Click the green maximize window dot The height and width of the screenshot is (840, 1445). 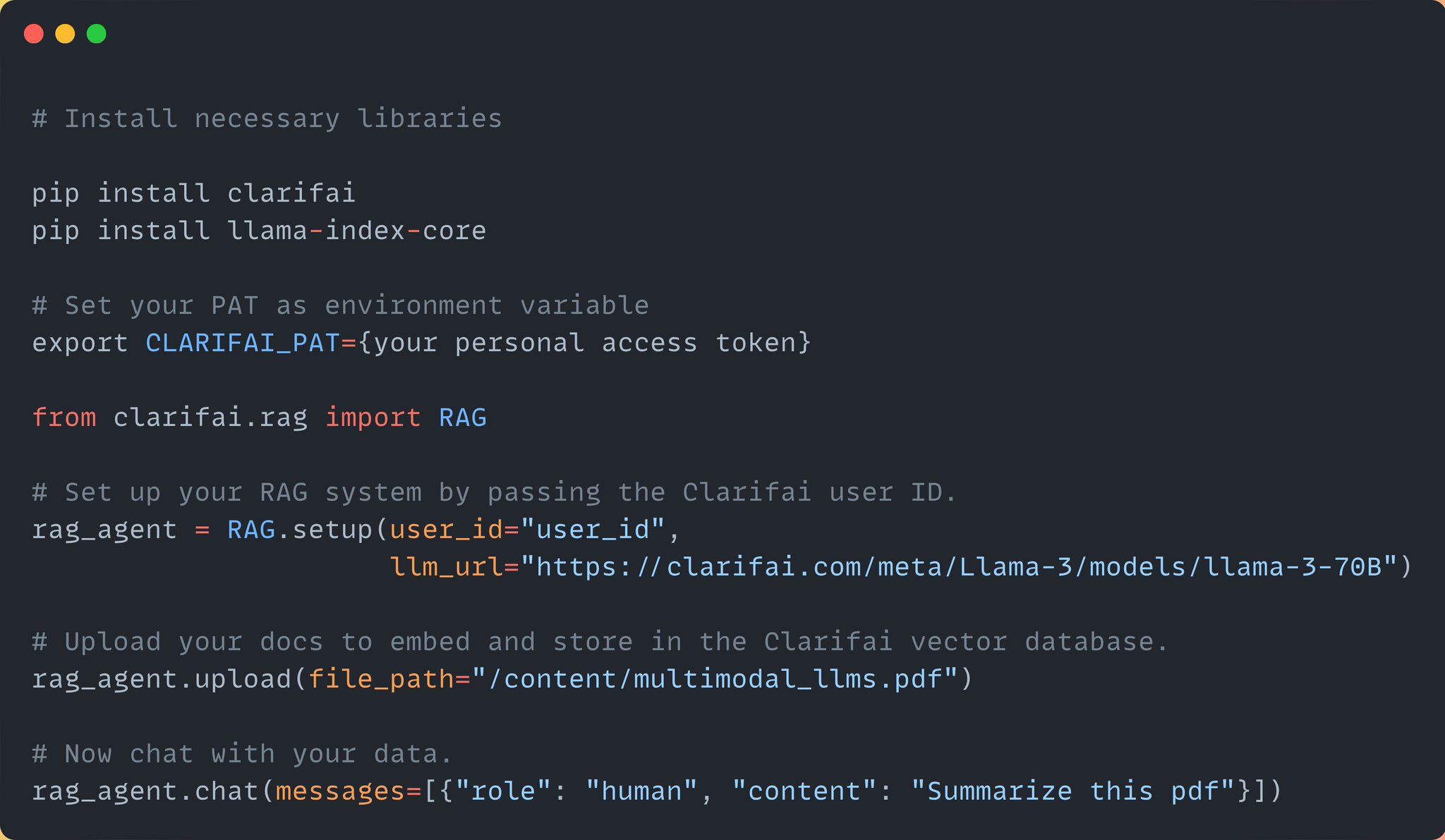tap(97, 34)
